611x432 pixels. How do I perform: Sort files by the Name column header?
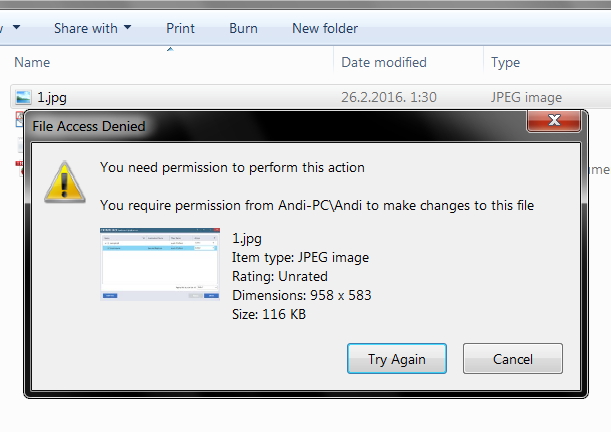click(x=32, y=62)
